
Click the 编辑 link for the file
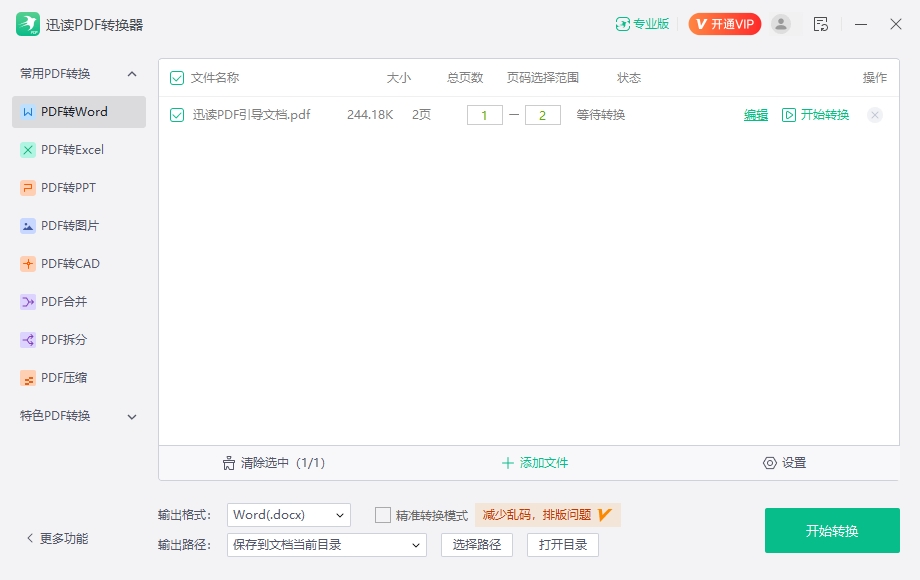pos(756,115)
